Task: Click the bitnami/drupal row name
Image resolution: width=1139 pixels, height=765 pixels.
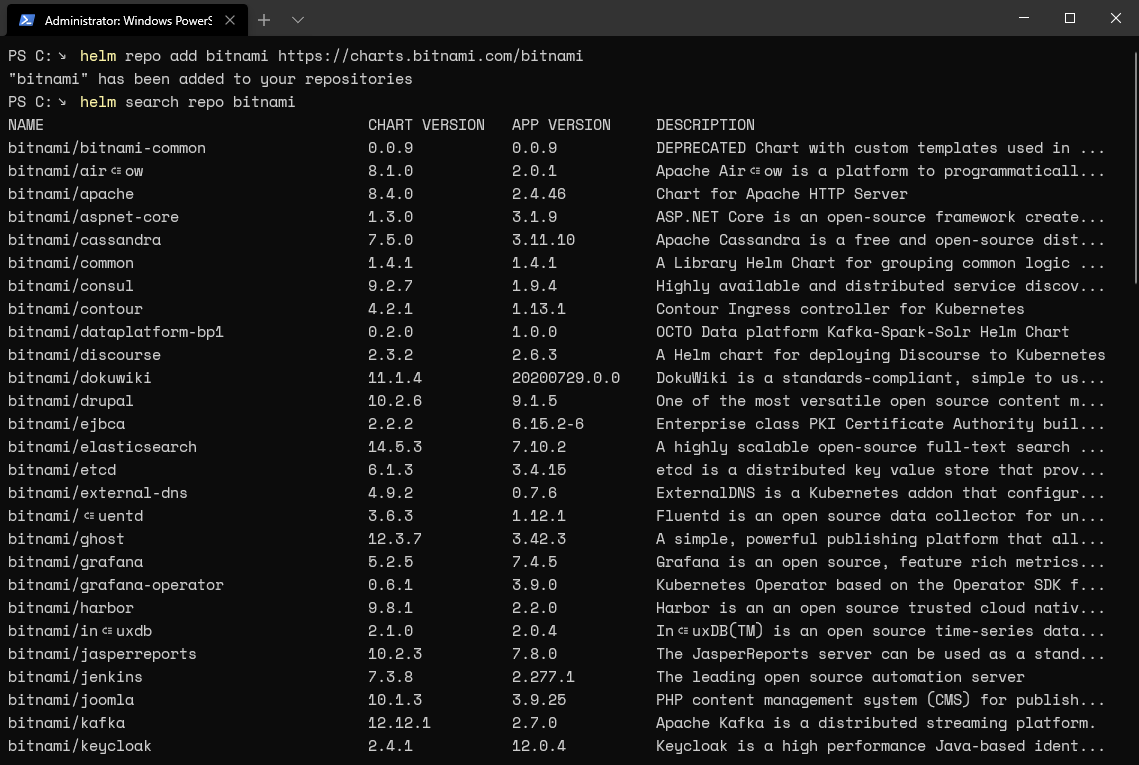Action: 70,401
